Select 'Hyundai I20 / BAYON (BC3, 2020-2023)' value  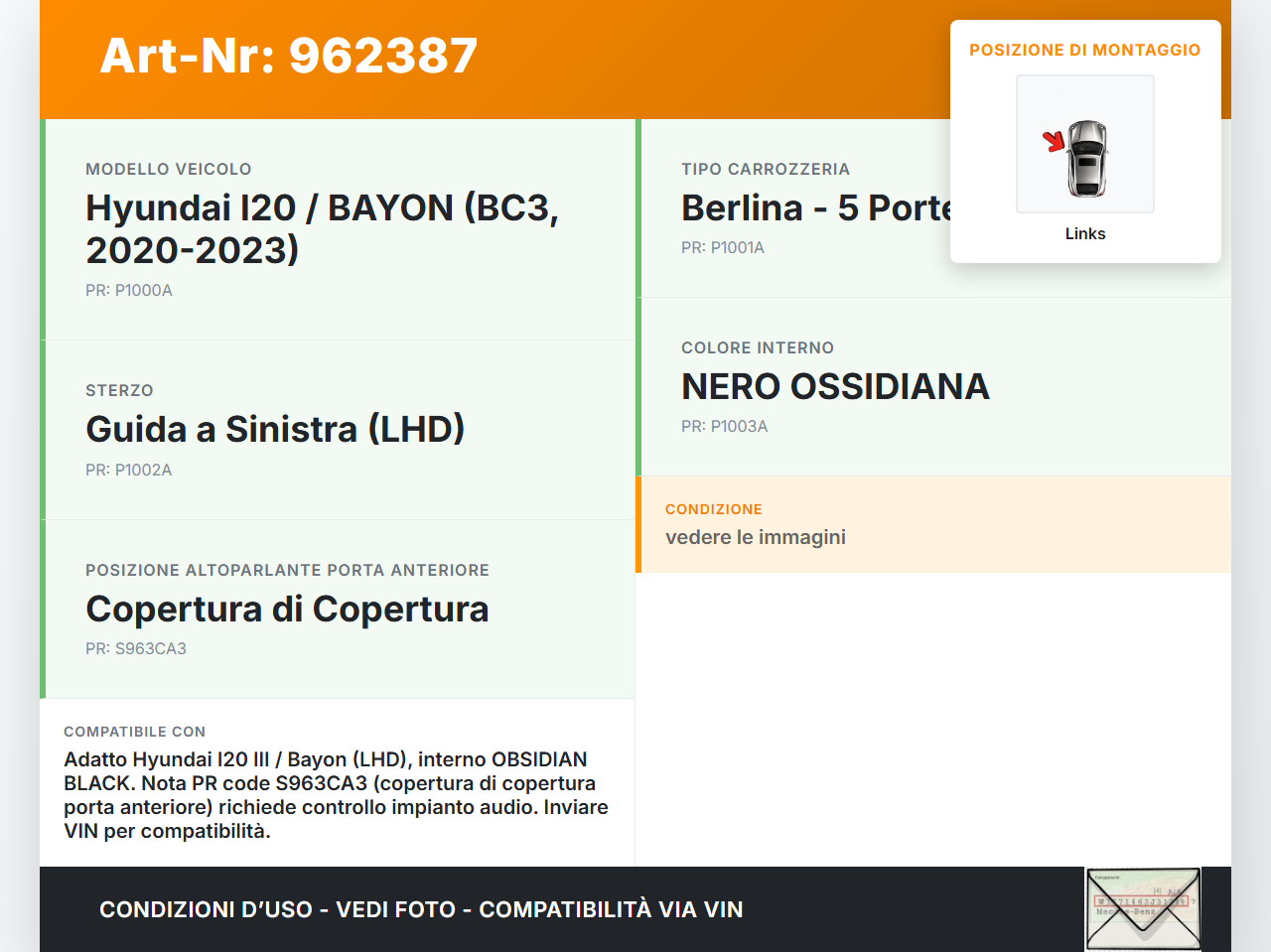[x=323, y=228]
